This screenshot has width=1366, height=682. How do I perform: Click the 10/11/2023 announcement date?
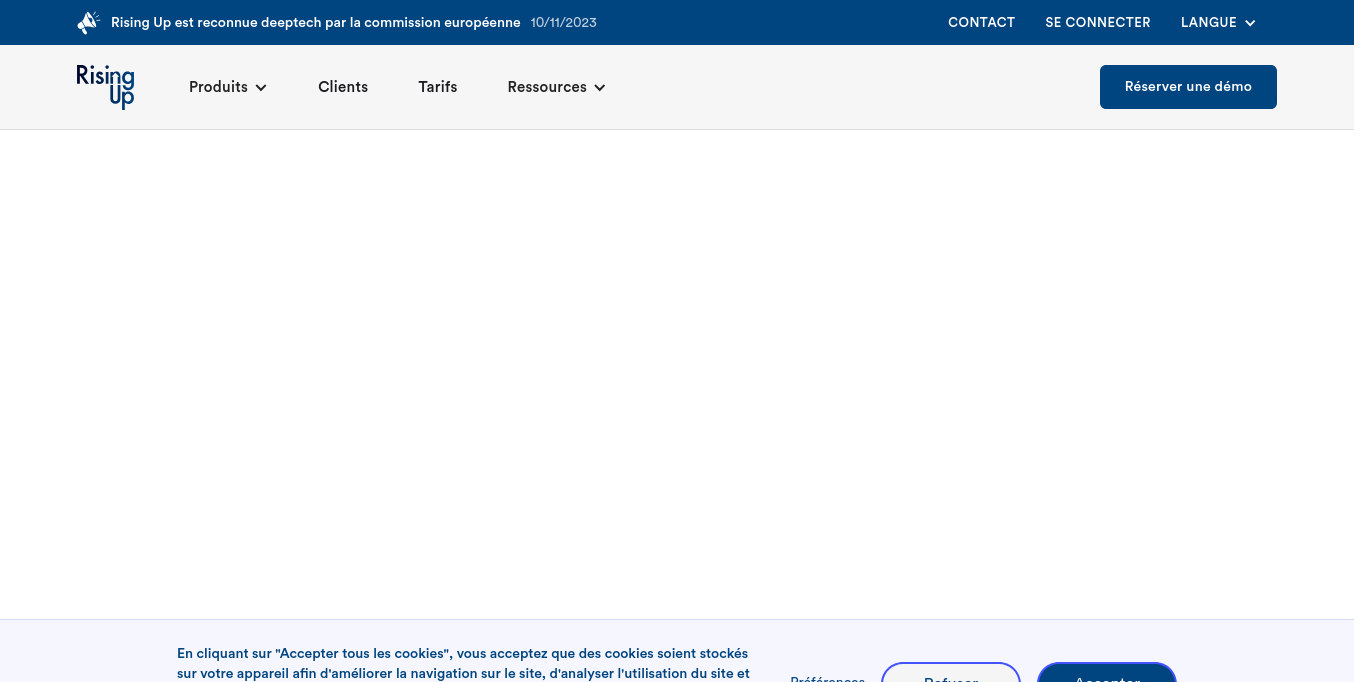[563, 22]
